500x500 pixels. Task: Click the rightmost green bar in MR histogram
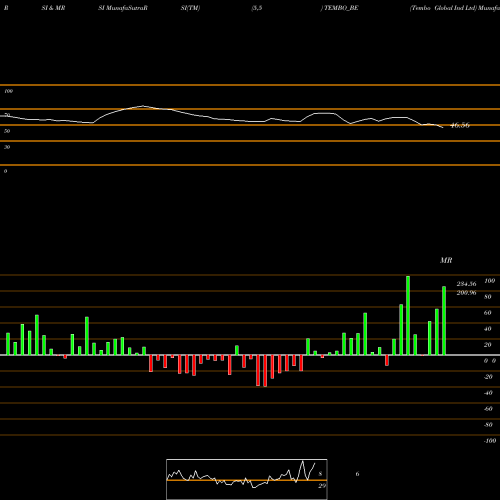point(444,321)
